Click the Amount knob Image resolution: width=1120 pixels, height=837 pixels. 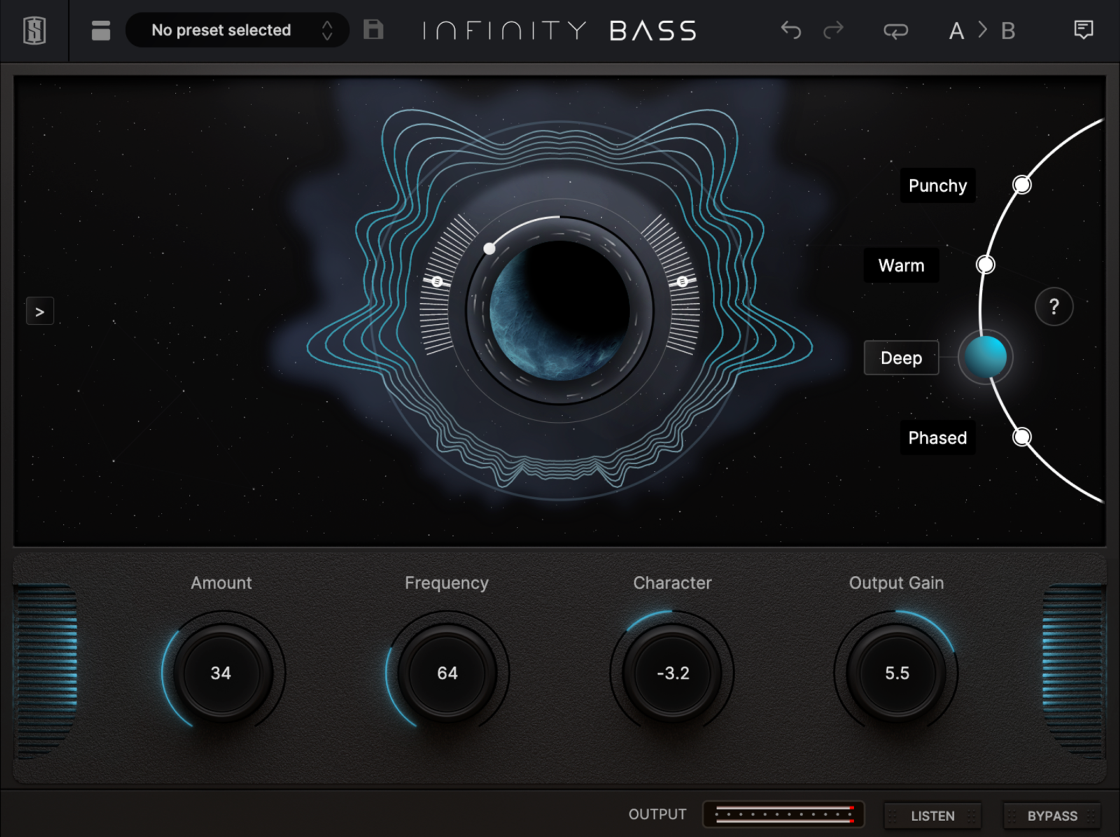pos(221,673)
